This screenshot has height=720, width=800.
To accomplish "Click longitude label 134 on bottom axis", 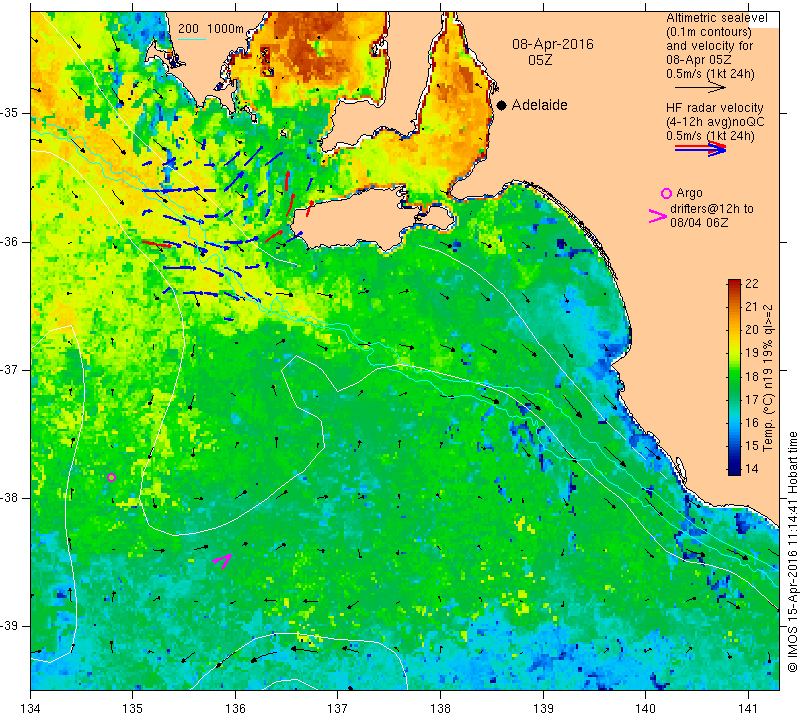I will 31,709.
